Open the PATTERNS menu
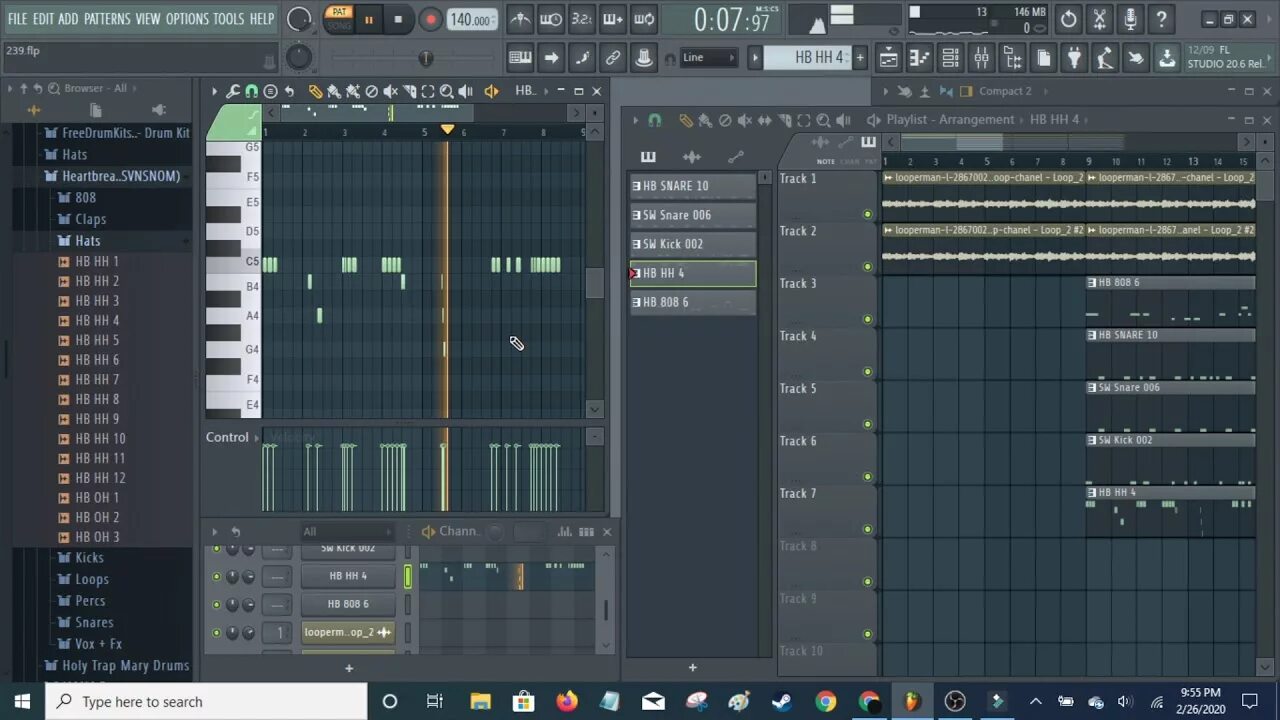Viewport: 1280px width, 720px height. point(107,19)
